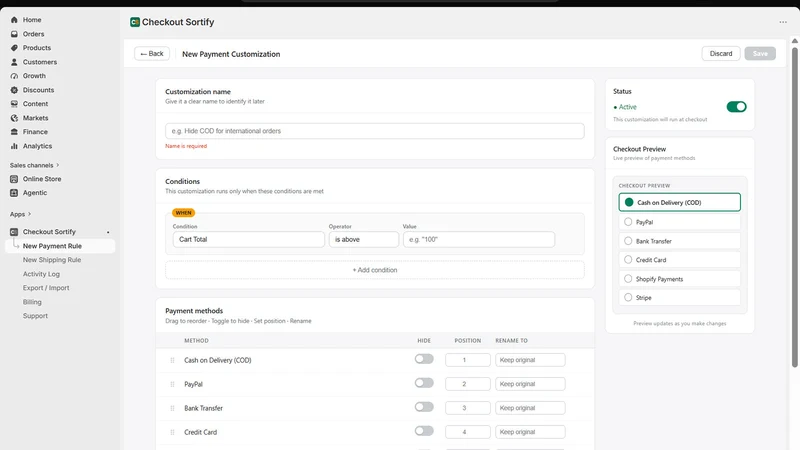Click the Analytics bar chart icon

pos(14,146)
